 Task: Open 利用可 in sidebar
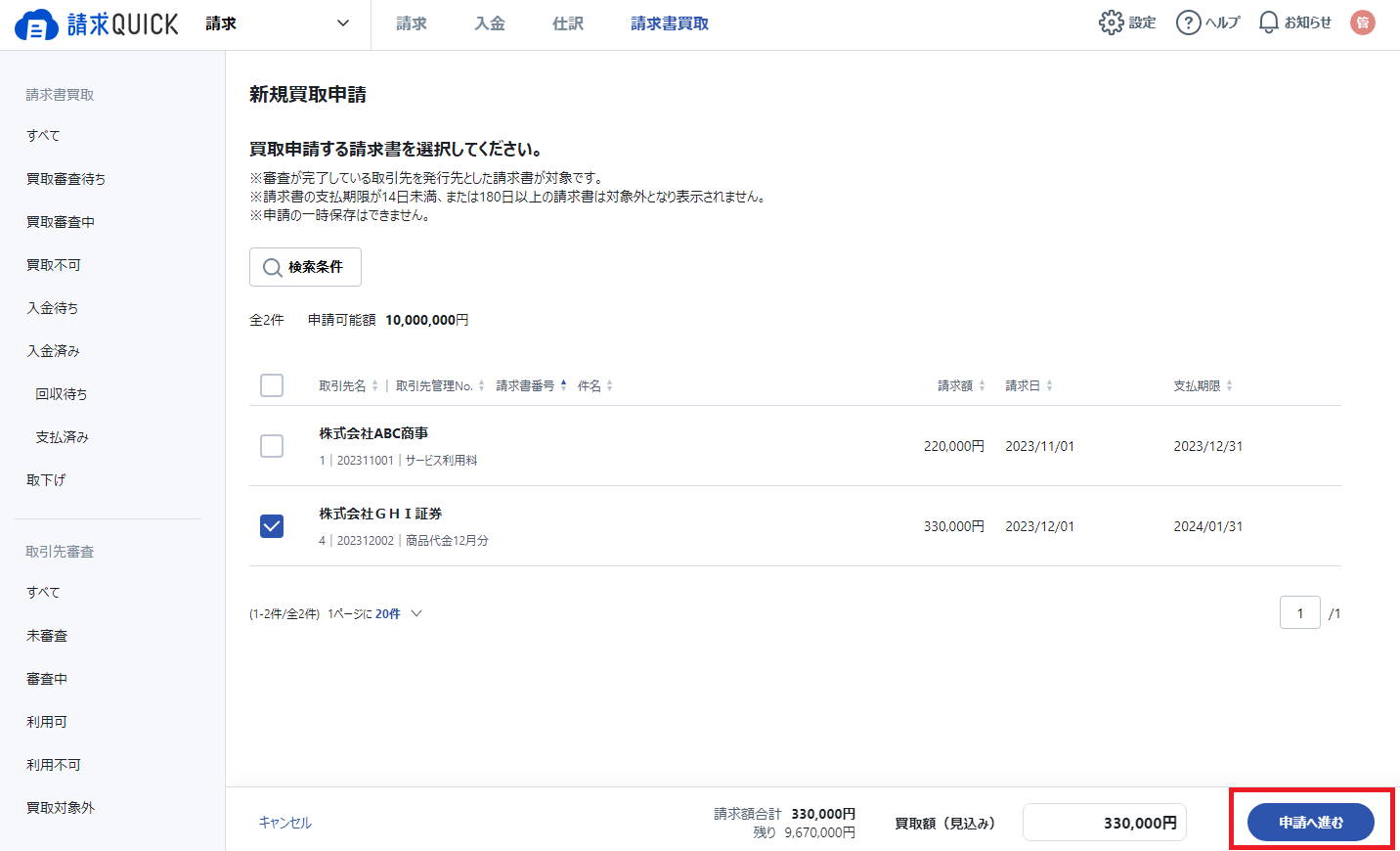point(47,722)
